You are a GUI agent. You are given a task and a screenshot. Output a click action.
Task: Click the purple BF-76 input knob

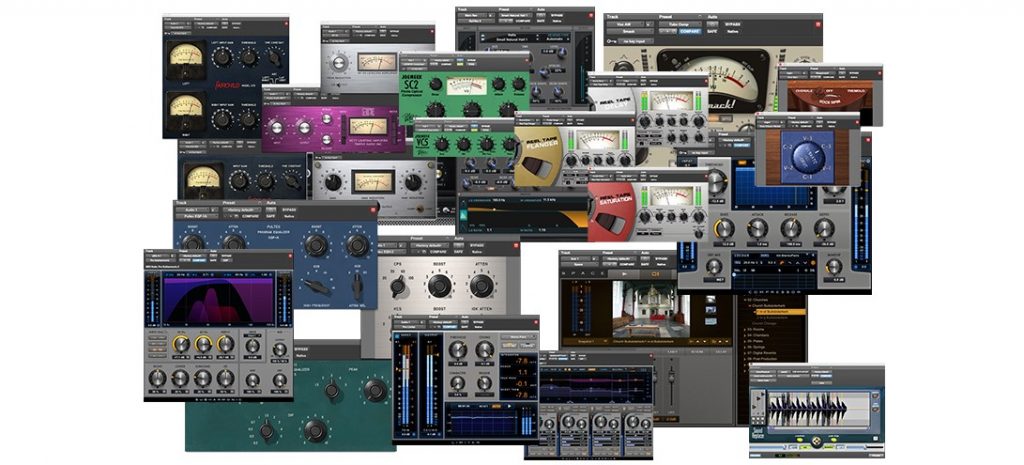click(276, 128)
